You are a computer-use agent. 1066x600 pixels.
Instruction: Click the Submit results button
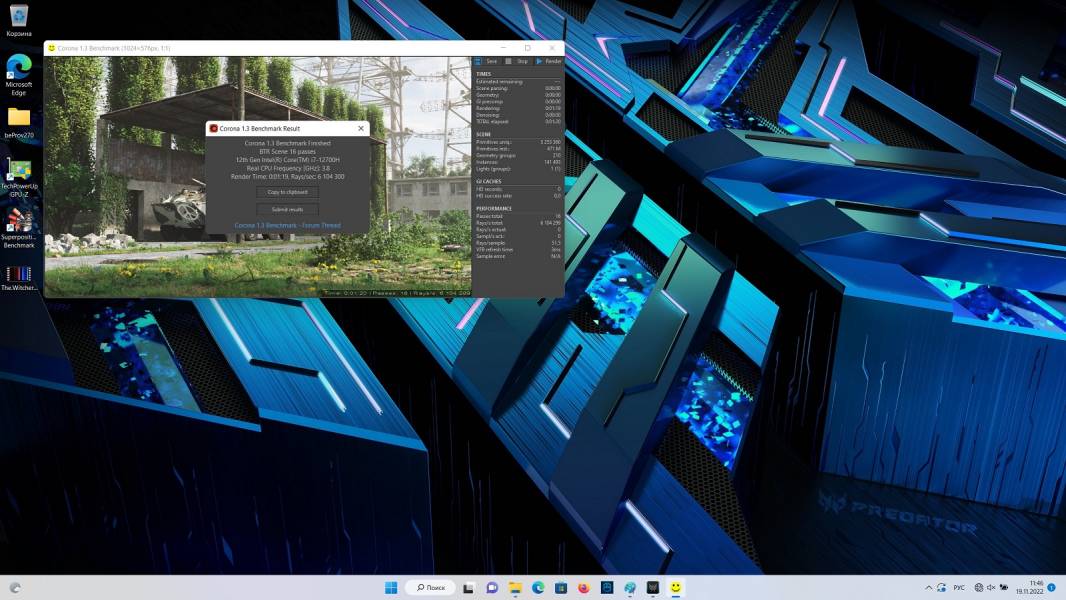287,209
